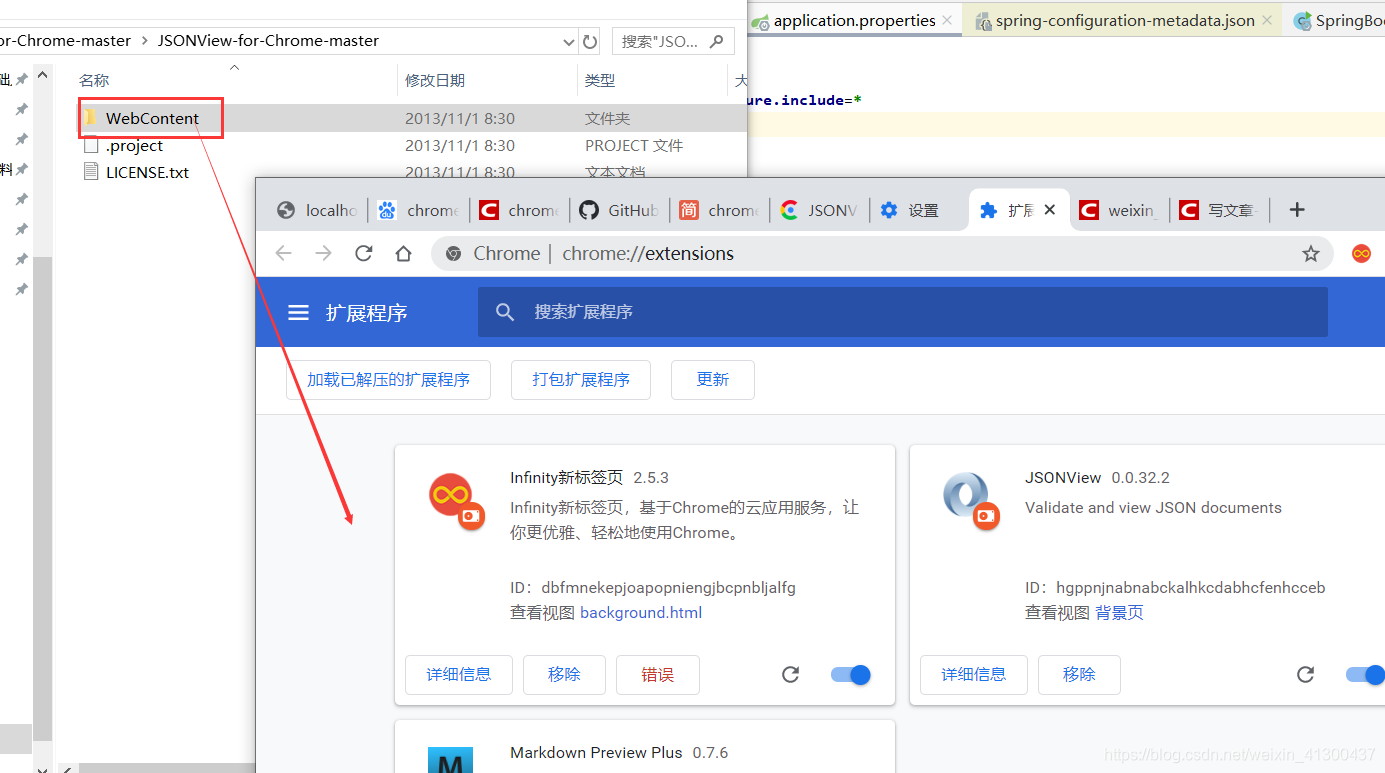The height and width of the screenshot is (773, 1385).
Task: Reload the JSONView extension
Action: pyautogui.click(x=1305, y=675)
